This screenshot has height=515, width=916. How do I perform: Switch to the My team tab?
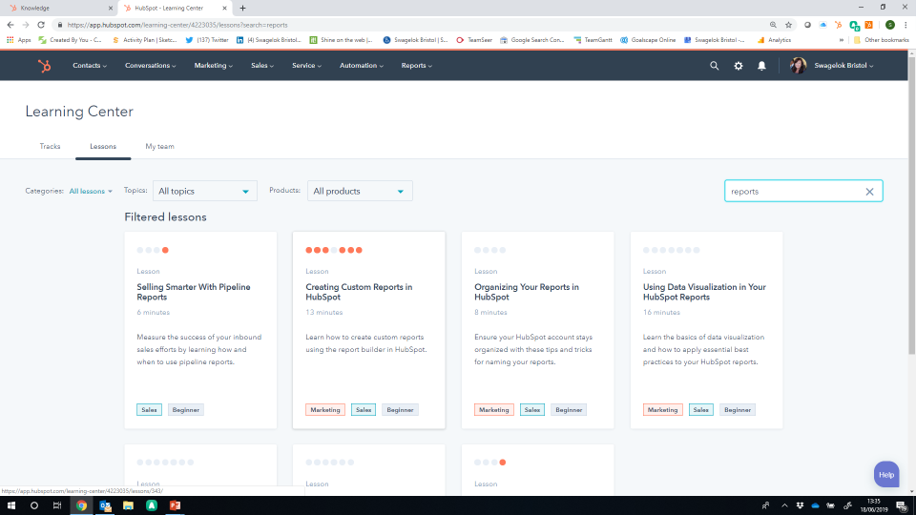159,147
